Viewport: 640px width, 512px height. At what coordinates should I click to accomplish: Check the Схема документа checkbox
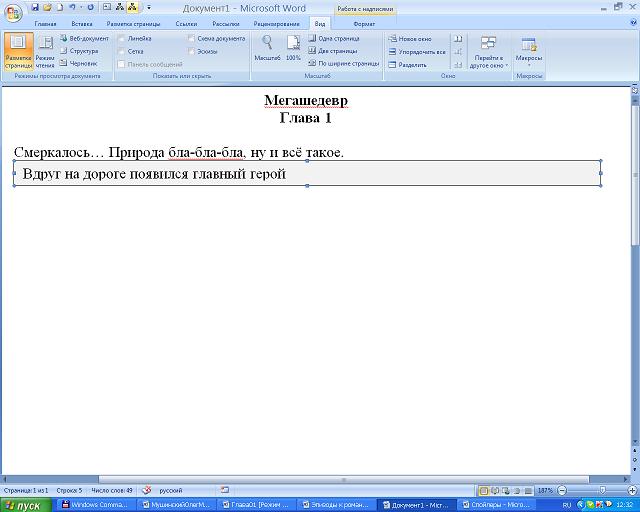(x=192, y=38)
